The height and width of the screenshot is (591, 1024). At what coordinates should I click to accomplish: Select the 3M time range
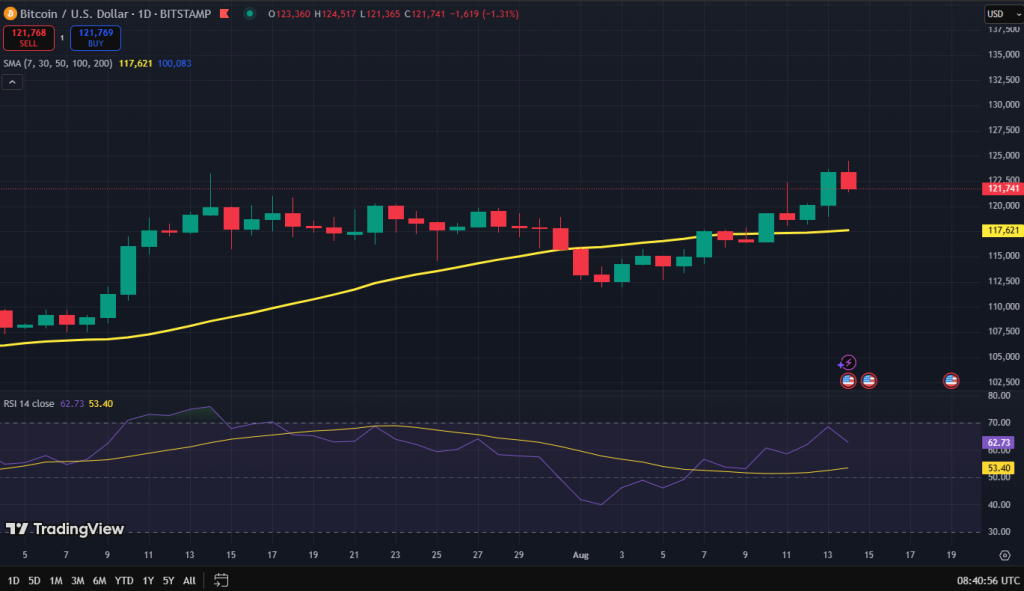[x=78, y=581]
